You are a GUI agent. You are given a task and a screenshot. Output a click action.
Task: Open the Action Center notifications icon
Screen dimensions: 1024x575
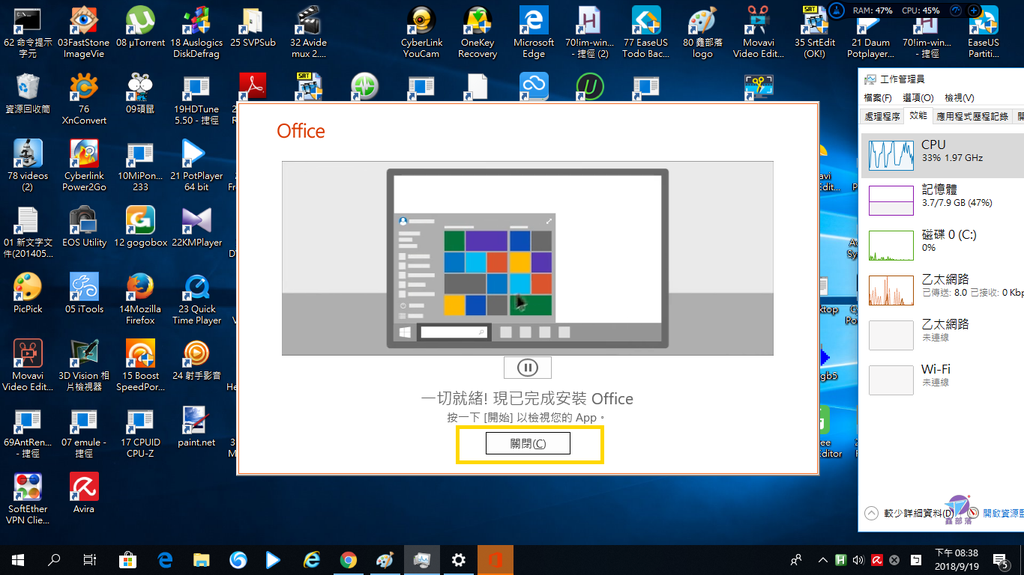(1000, 560)
